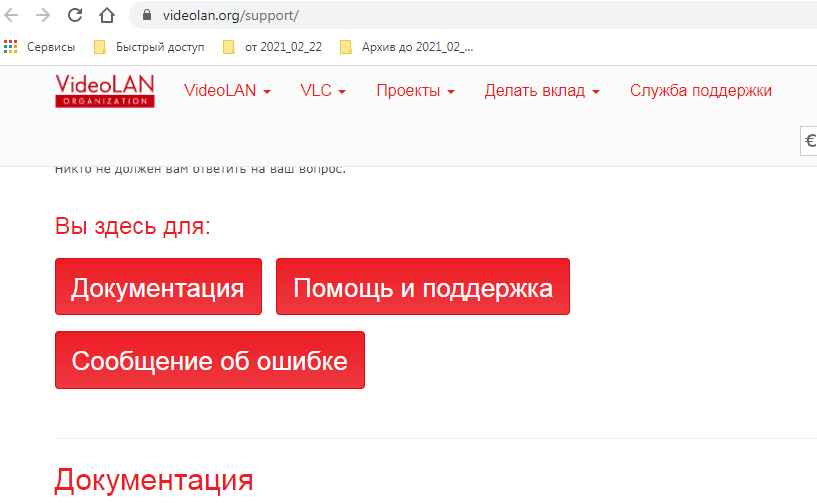Open the Сервисы apps grid icon

(10, 47)
